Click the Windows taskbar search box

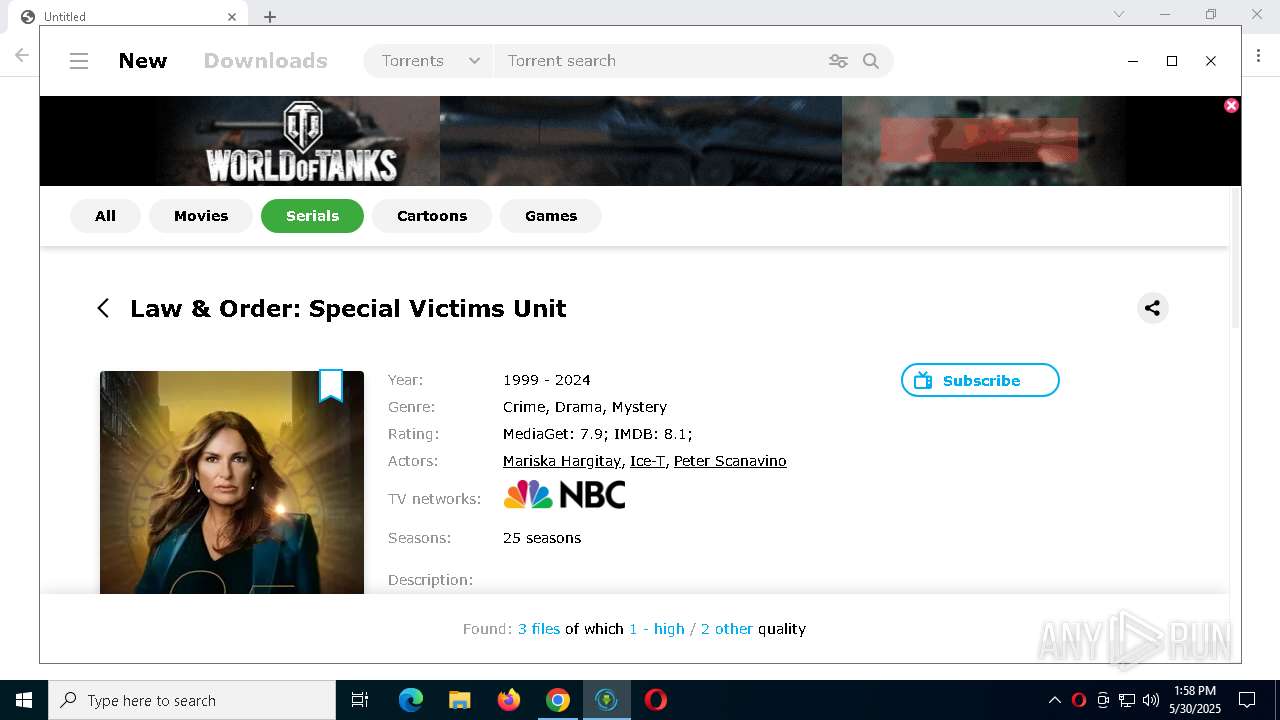coord(192,700)
